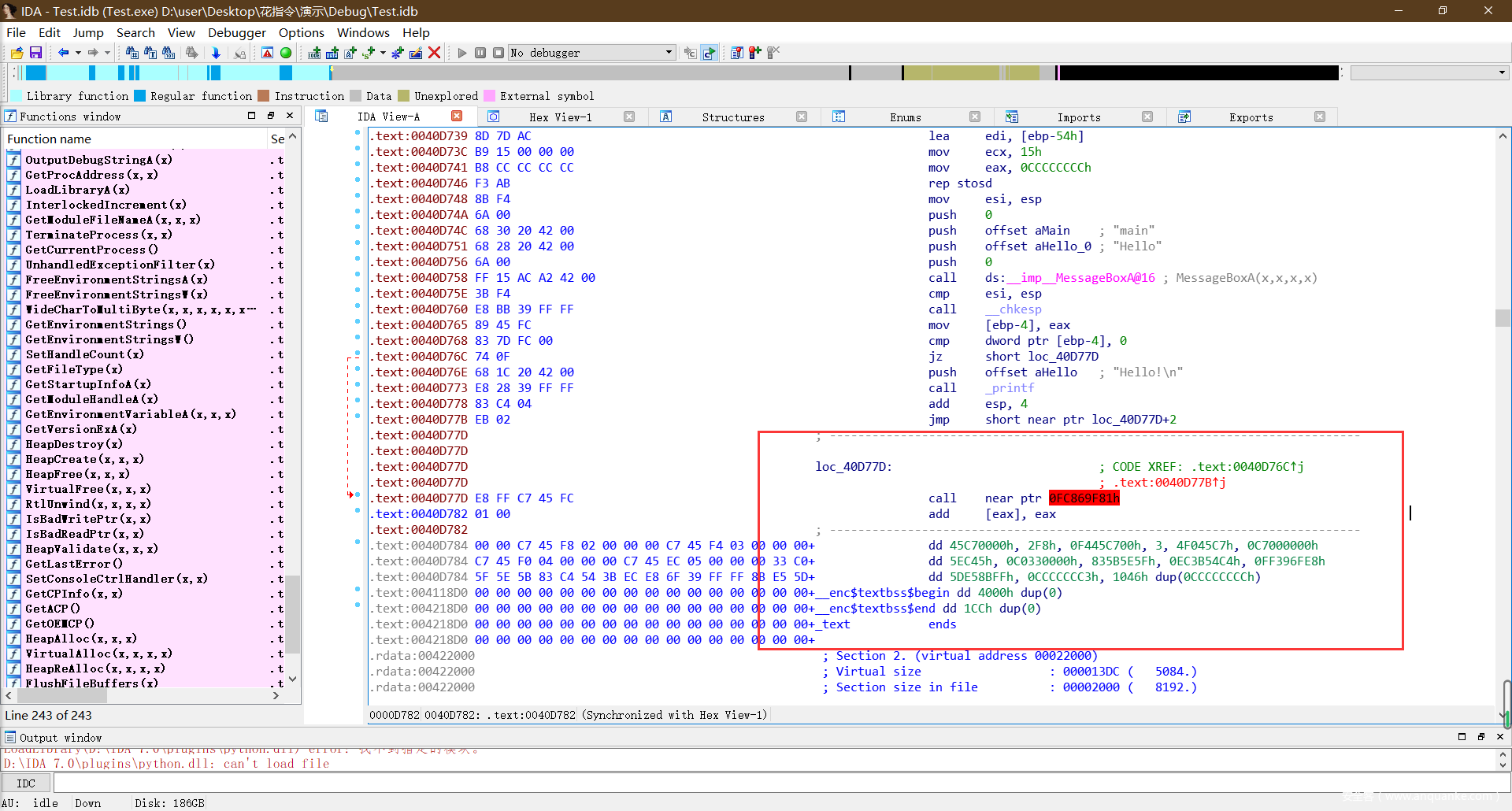Switch to the Hex View-1 tab
The image size is (1512, 811).
click(561, 117)
